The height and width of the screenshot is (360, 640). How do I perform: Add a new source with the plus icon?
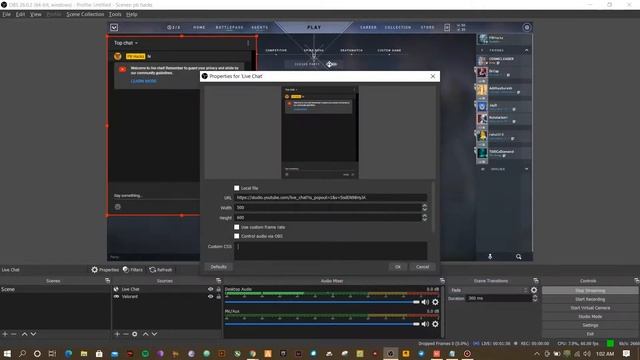click(117, 334)
